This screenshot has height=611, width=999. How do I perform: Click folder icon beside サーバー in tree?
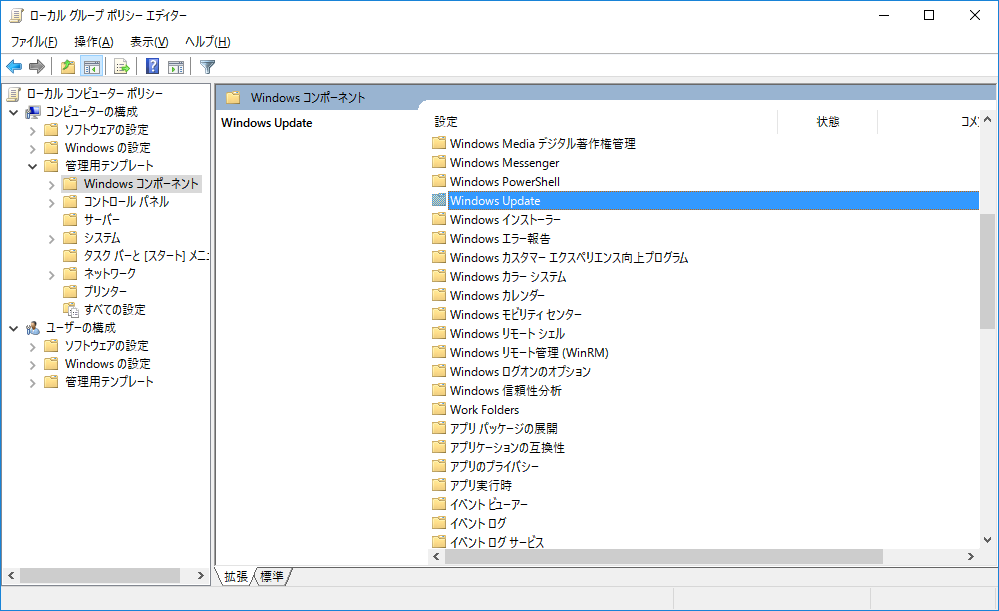point(70,220)
